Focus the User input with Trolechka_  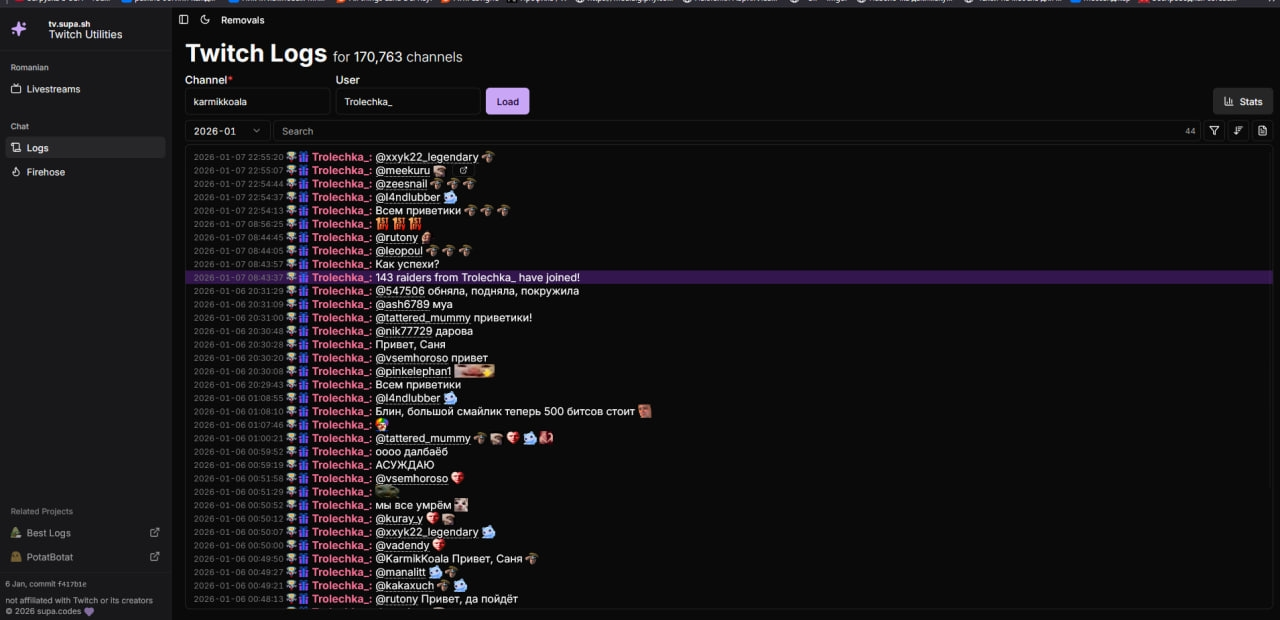click(x=408, y=101)
